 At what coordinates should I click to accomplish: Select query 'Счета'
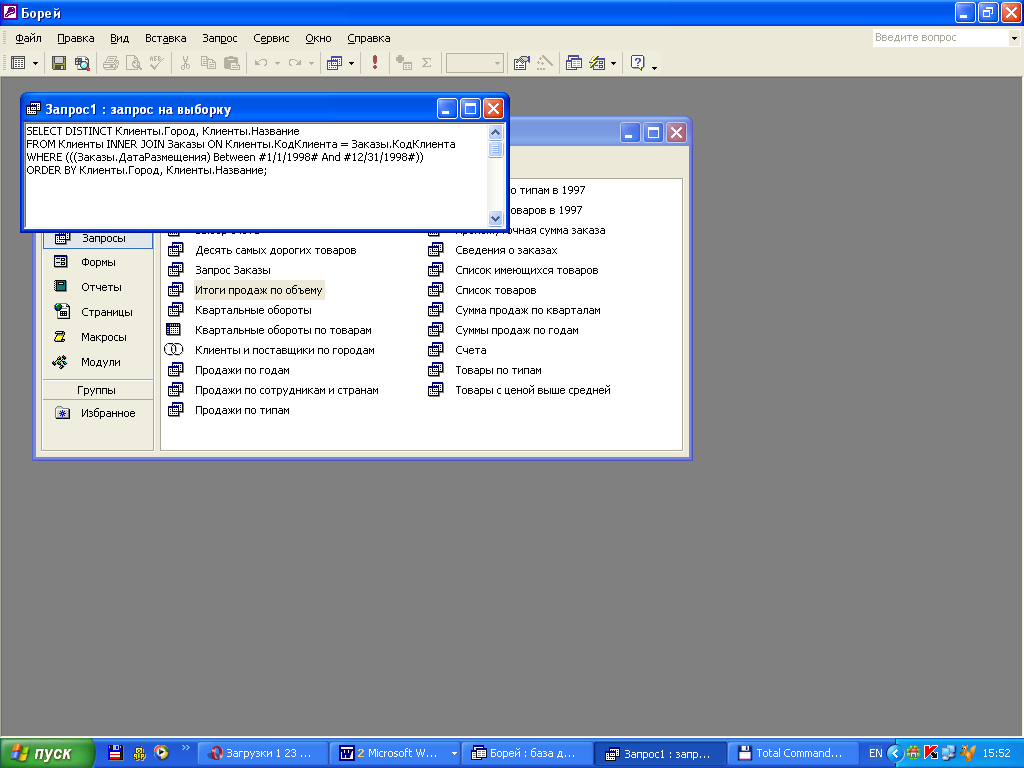pos(470,350)
